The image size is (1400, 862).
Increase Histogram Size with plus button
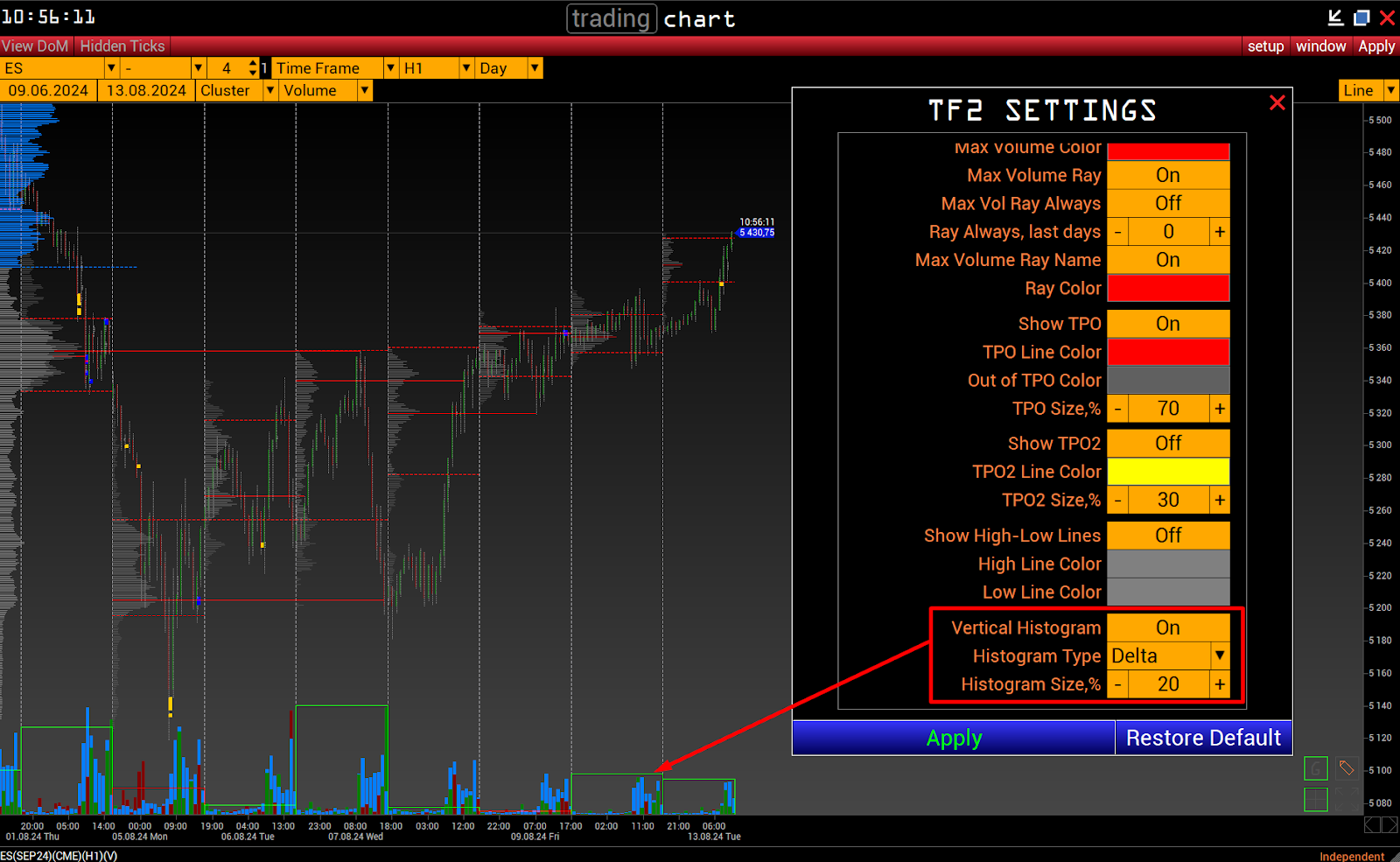coord(1220,684)
